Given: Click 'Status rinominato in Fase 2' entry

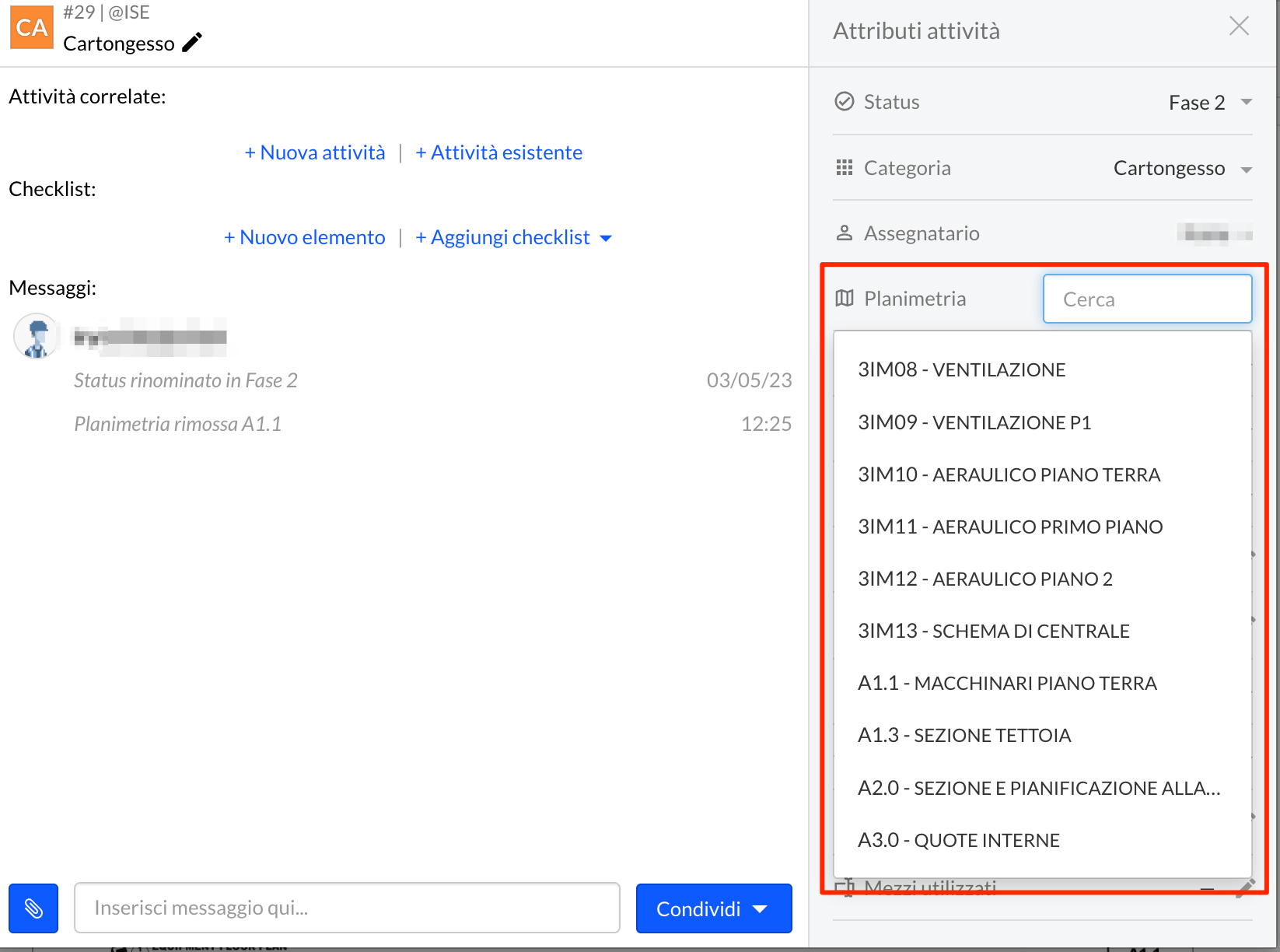Looking at the screenshot, I should (x=186, y=380).
